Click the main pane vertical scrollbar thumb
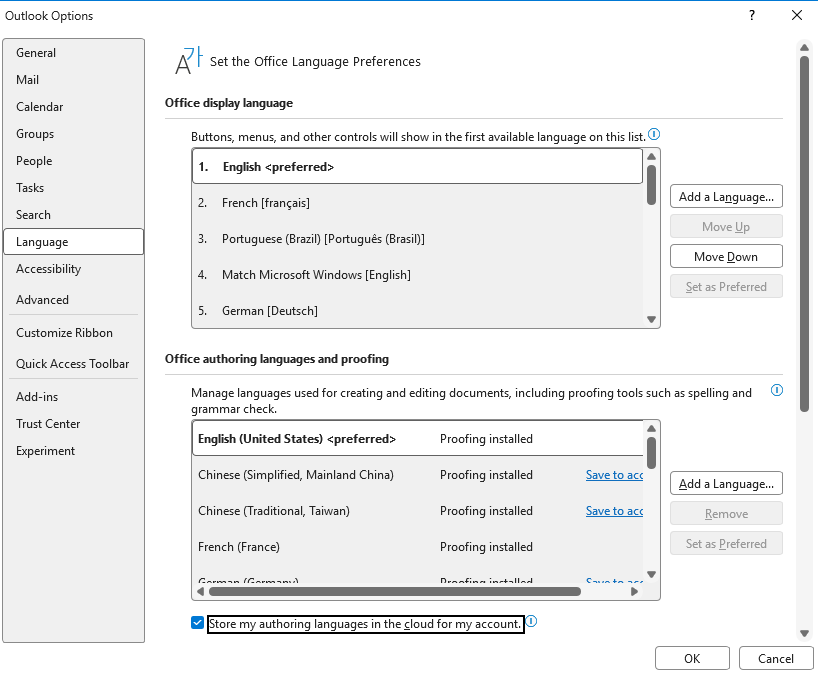Screen dimensions: 818x677 click(804, 234)
